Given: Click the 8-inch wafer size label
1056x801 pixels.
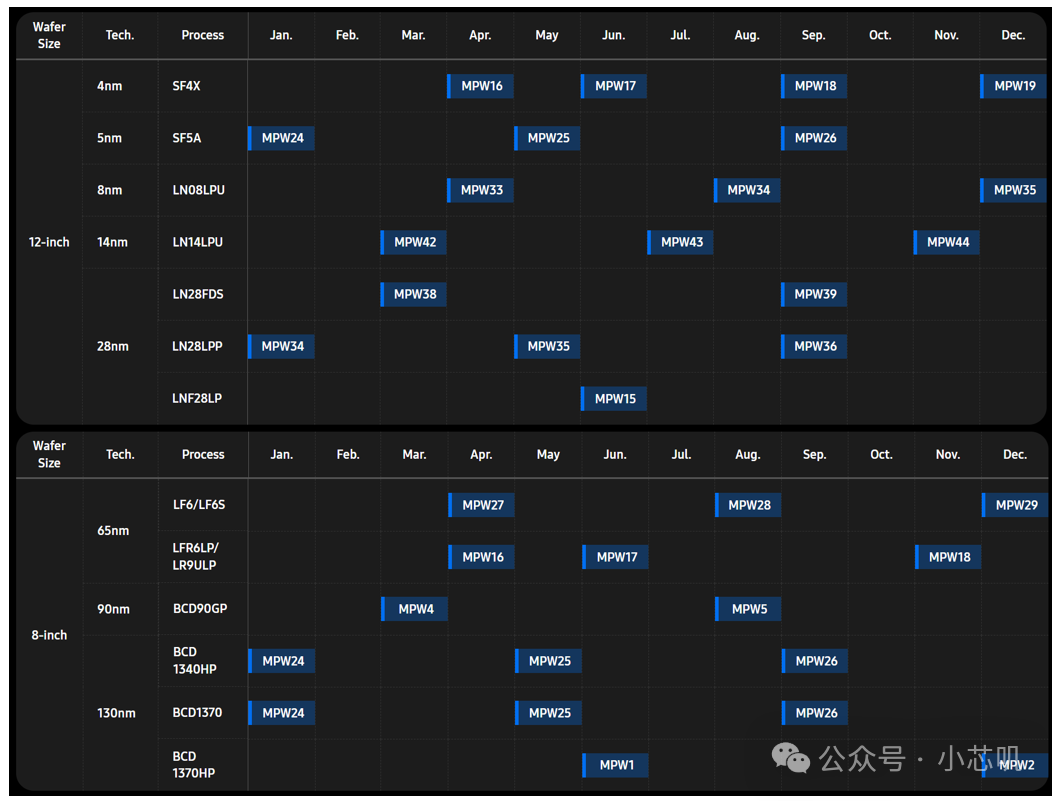Looking at the screenshot, I should click(x=49, y=635).
